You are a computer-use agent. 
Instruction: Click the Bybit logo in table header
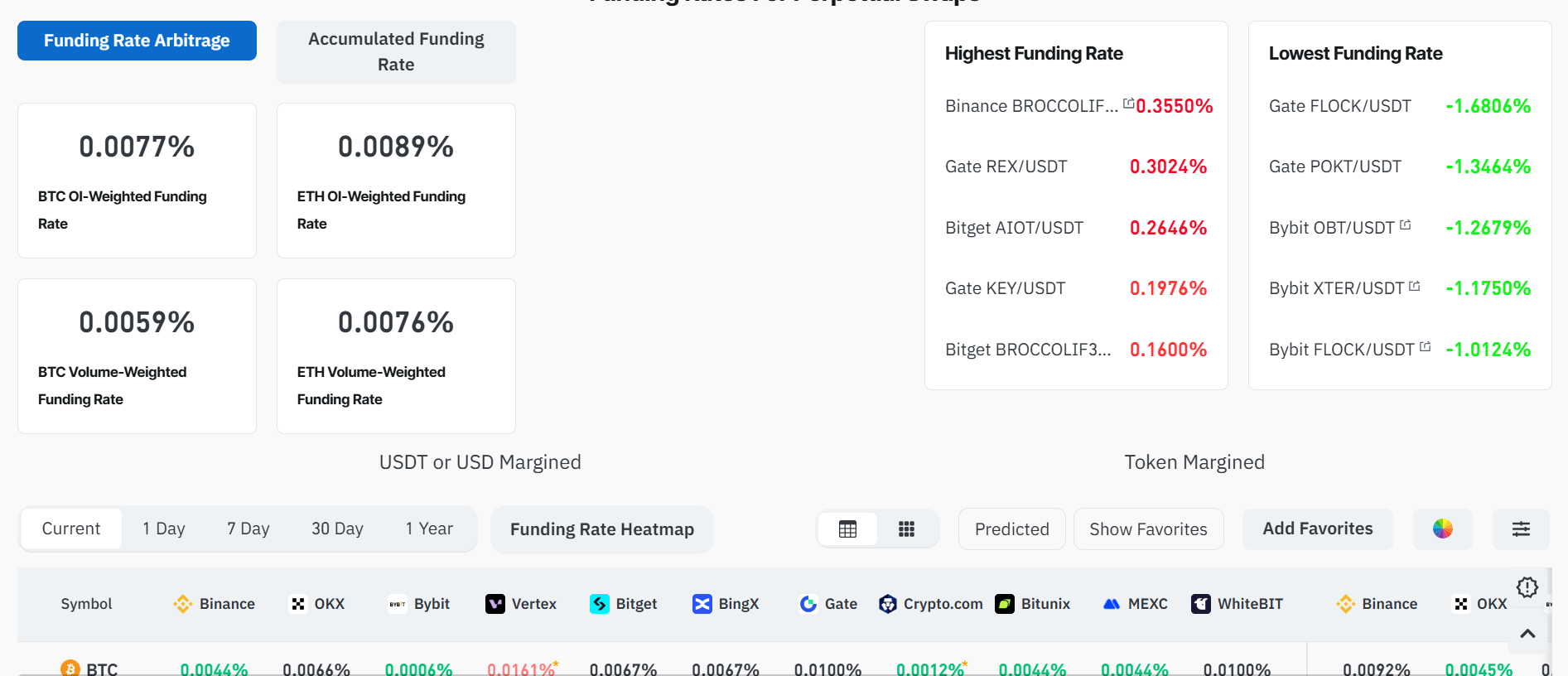pyautogui.click(x=398, y=604)
